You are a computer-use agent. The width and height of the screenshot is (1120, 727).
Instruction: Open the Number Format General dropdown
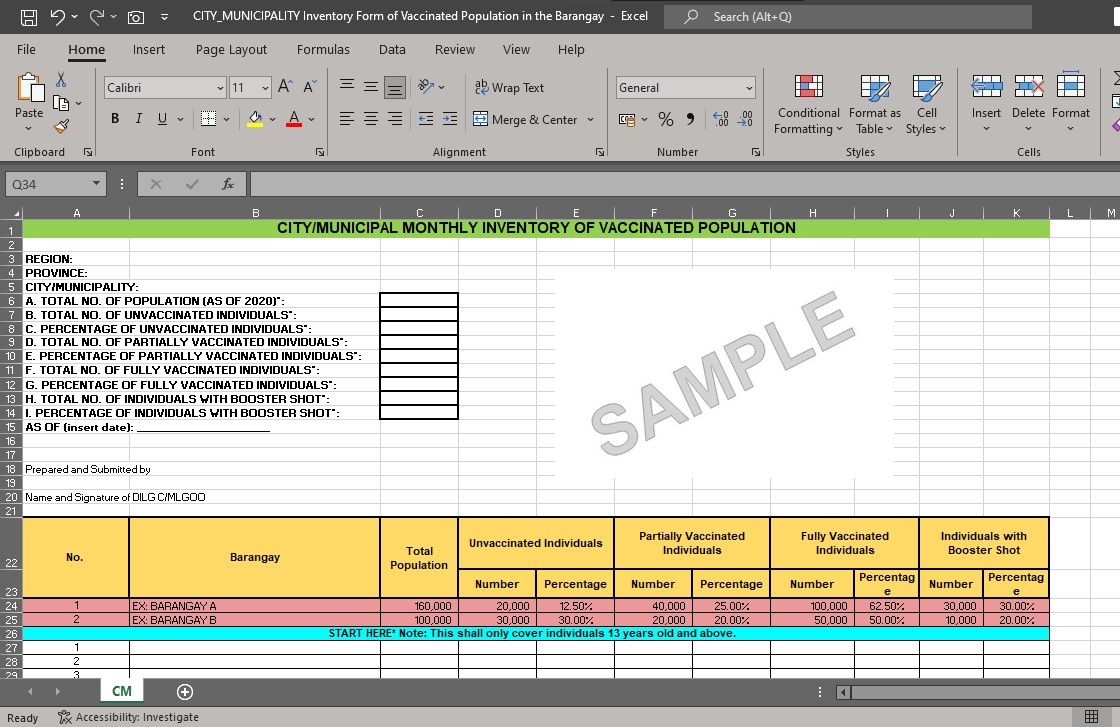pyautogui.click(x=749, y=88)
